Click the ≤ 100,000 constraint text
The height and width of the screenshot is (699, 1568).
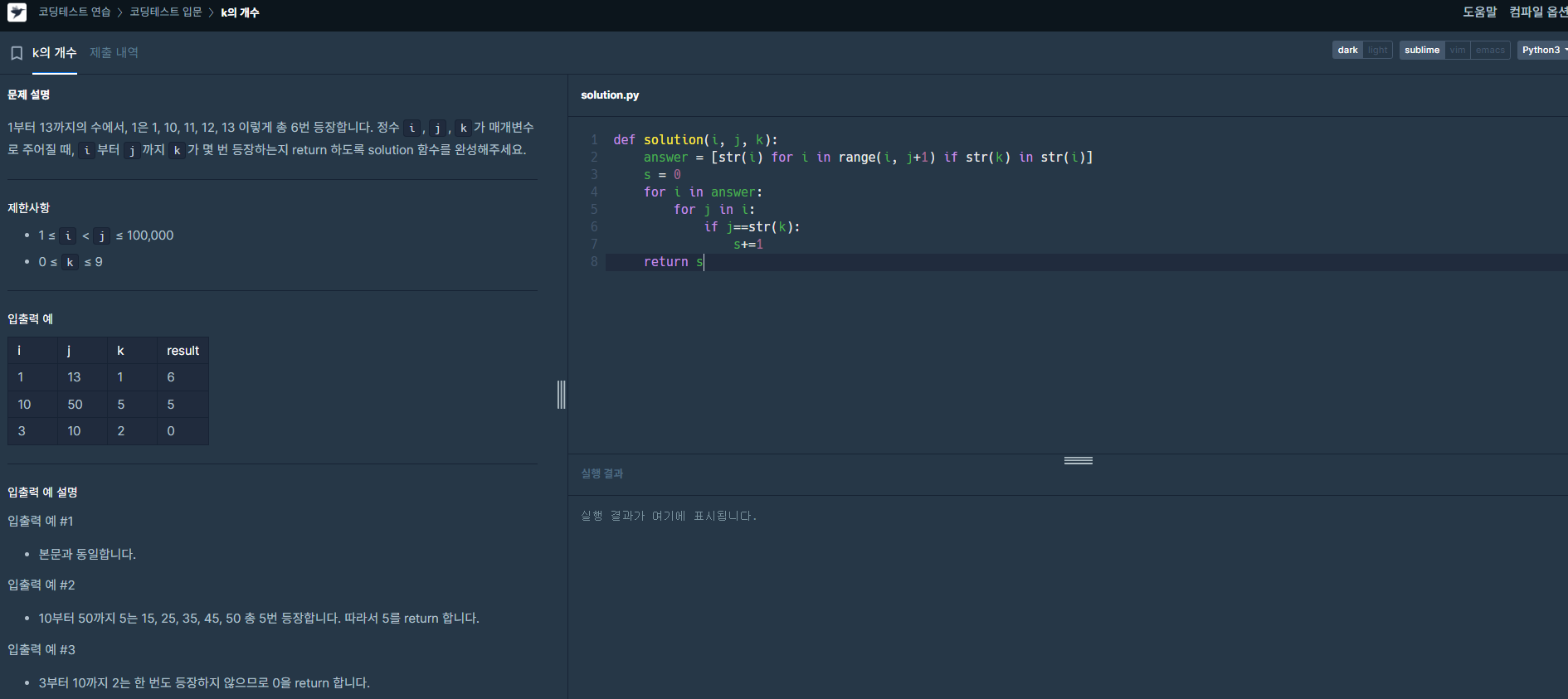coord(144,235)
